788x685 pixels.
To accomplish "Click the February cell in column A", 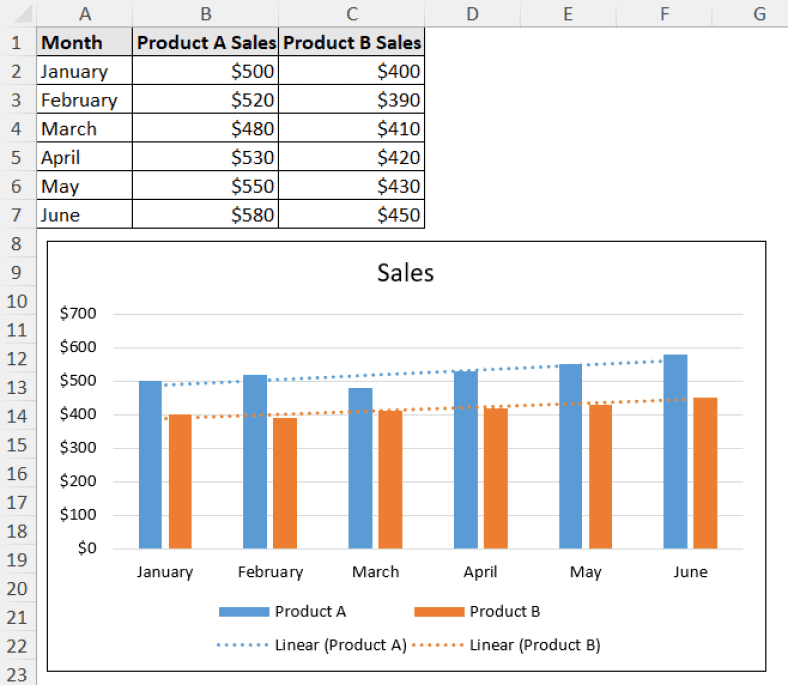I will point(84,100).
